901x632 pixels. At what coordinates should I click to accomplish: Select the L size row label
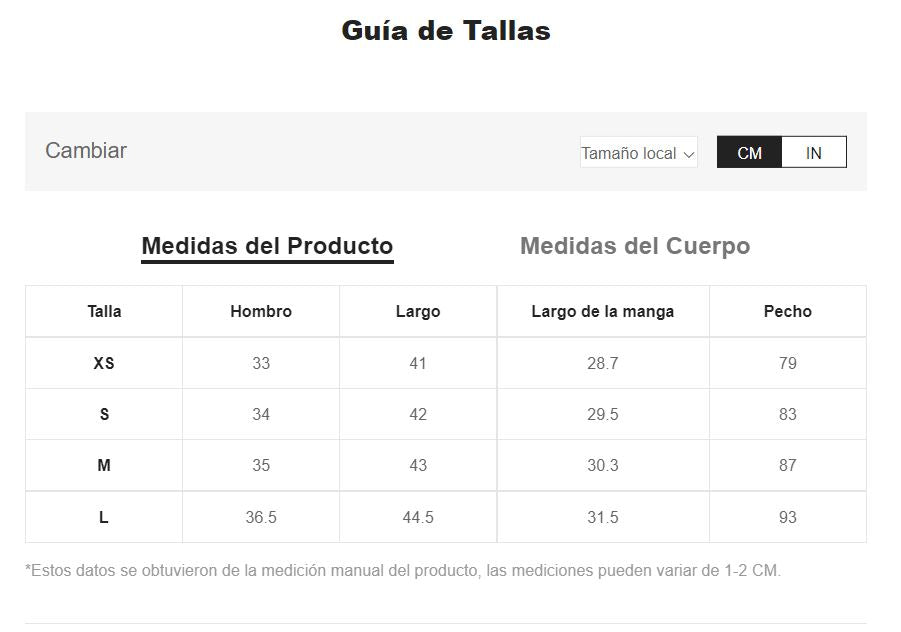click(x=104, y=517)
